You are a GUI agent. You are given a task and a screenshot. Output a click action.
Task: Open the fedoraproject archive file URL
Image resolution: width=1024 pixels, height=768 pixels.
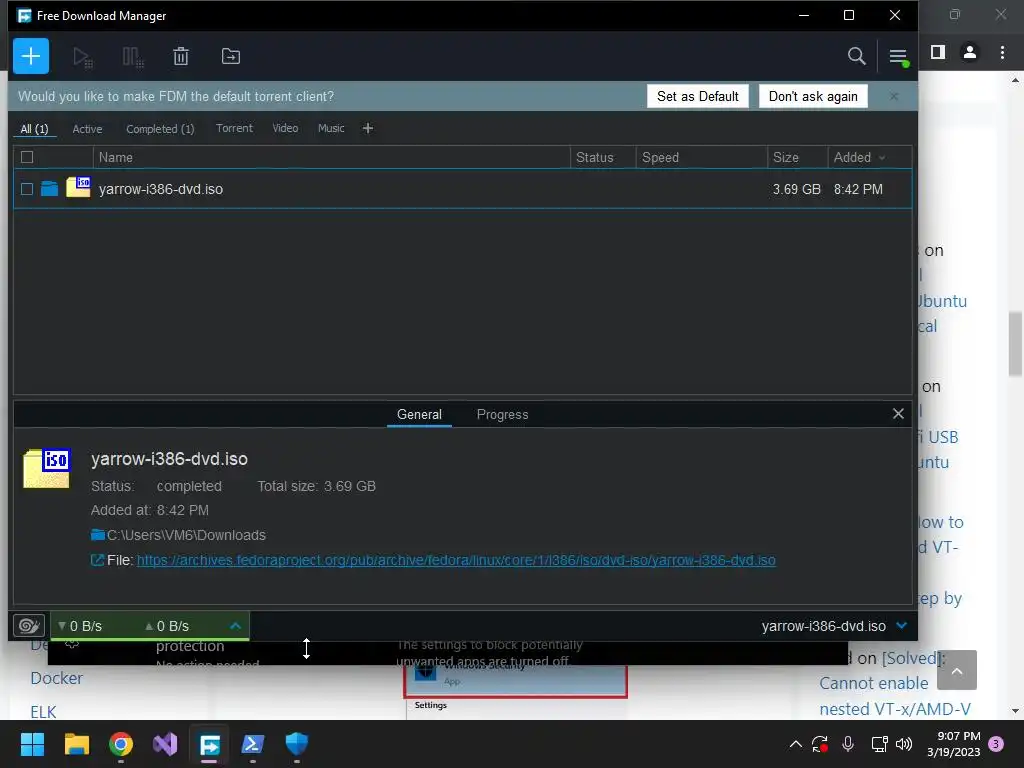pyautogui.click(x=456, y=560)
